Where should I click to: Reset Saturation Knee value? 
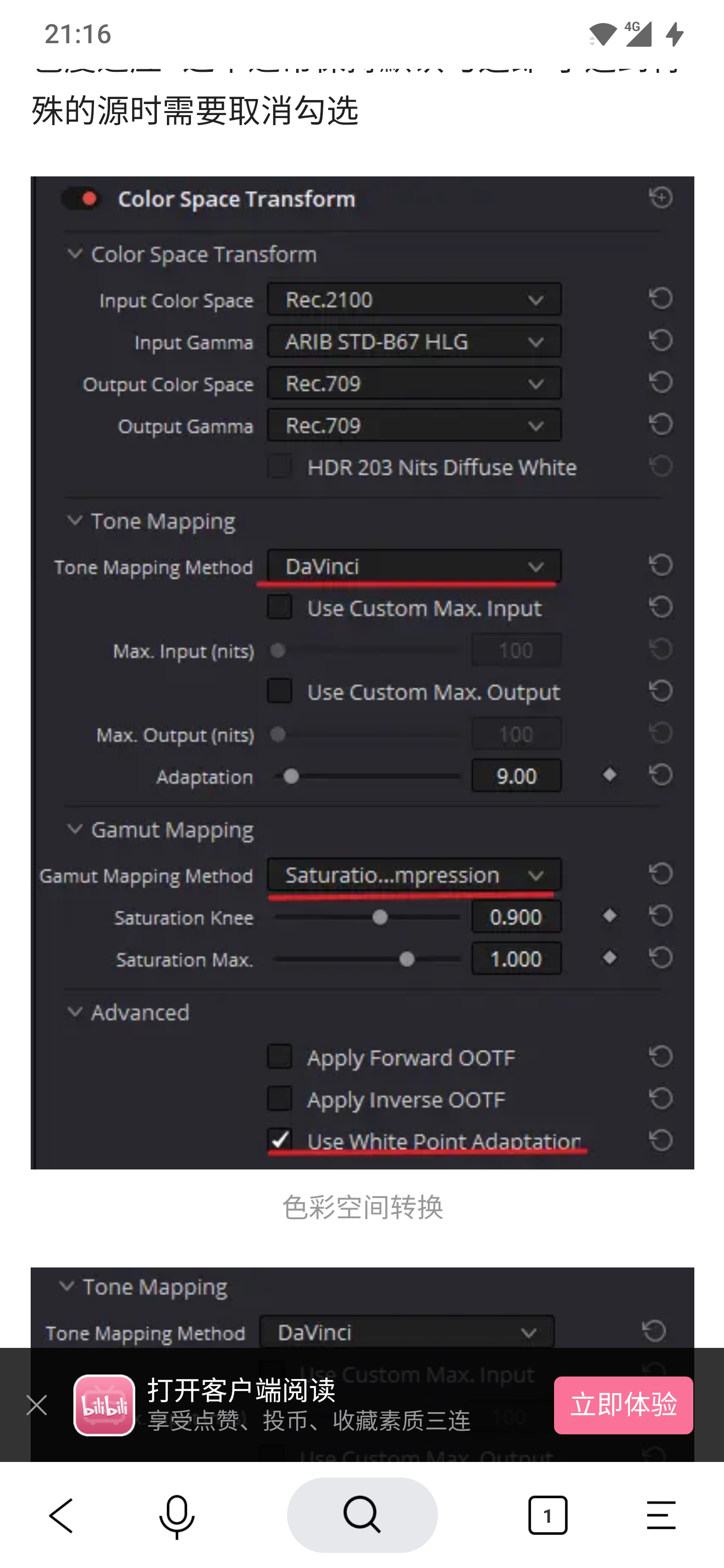point(661,916)
